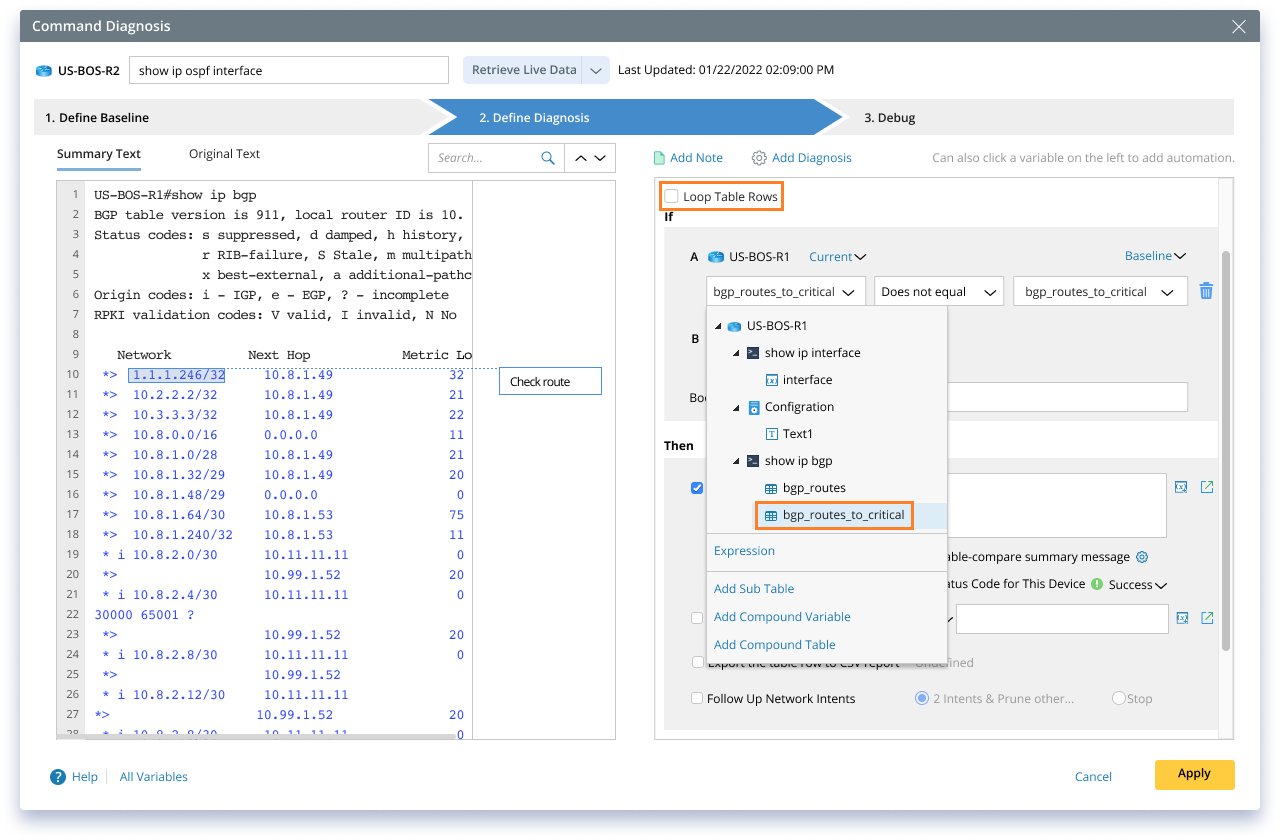Switch to the Summary Text tab
The image size is (1280, 840).
(99, 154)
